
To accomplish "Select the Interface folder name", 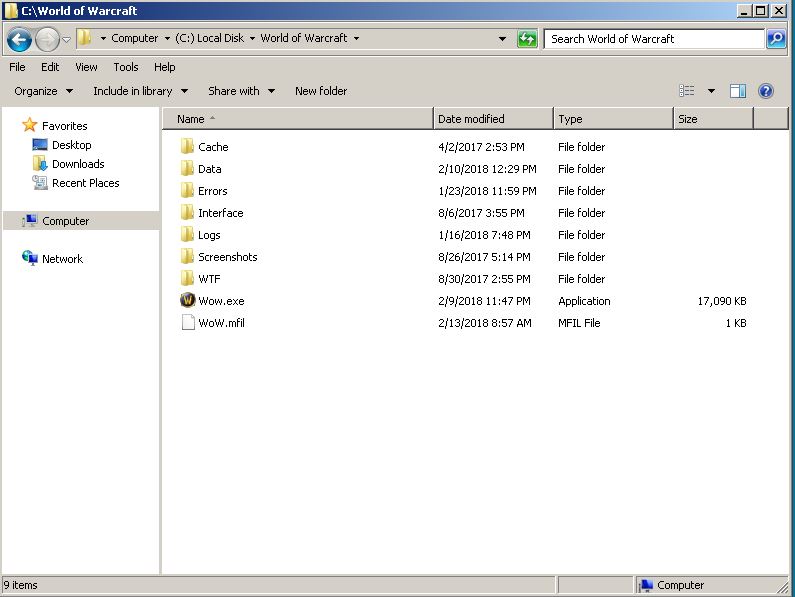I will click(221, 213).
